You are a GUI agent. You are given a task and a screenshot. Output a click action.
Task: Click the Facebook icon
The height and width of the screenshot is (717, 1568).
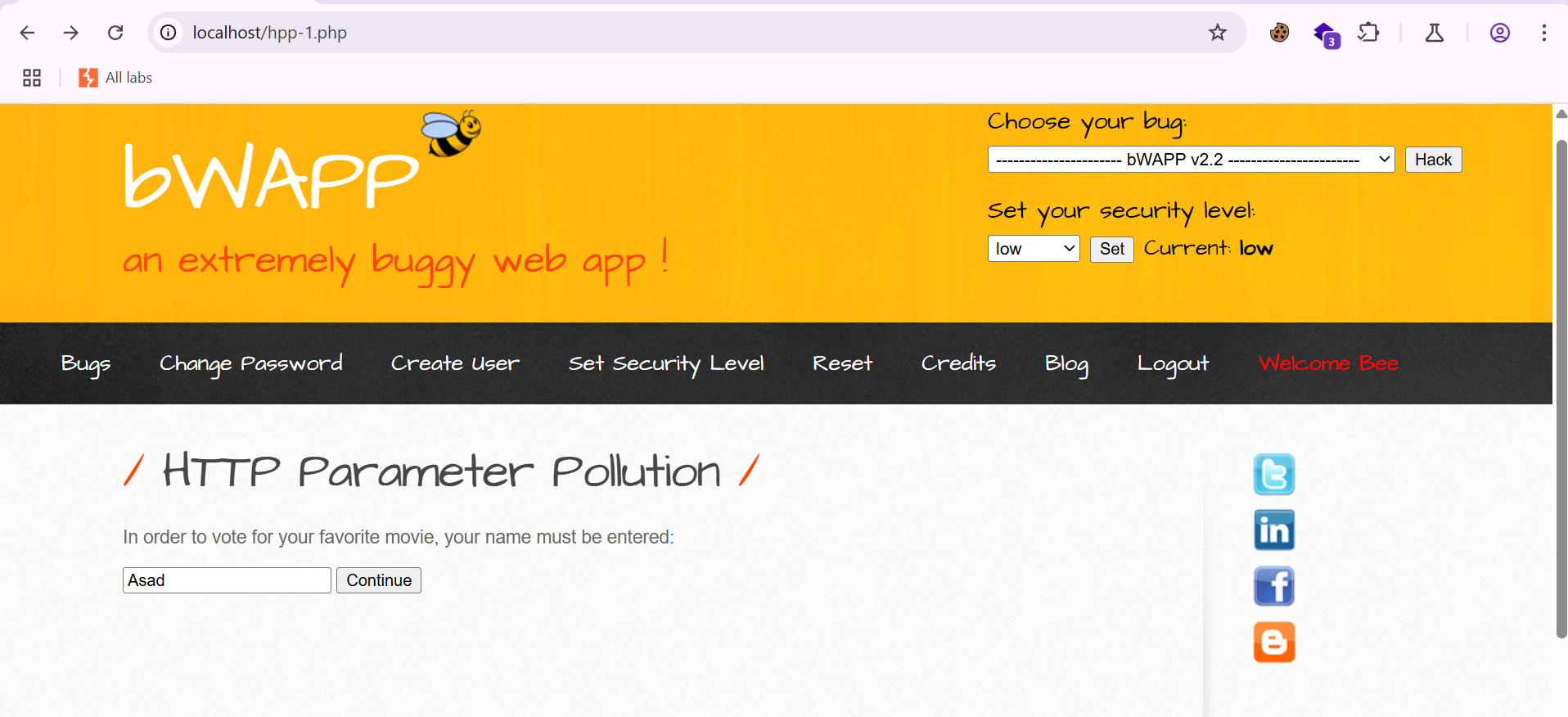click(1273, 586)
